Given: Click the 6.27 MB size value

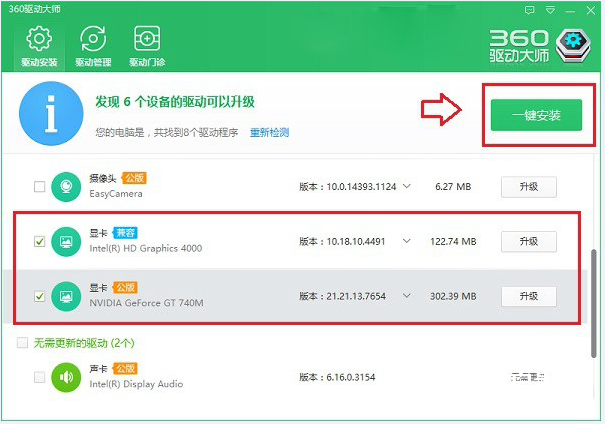Looking at the screenshot, I should (453, 187).
